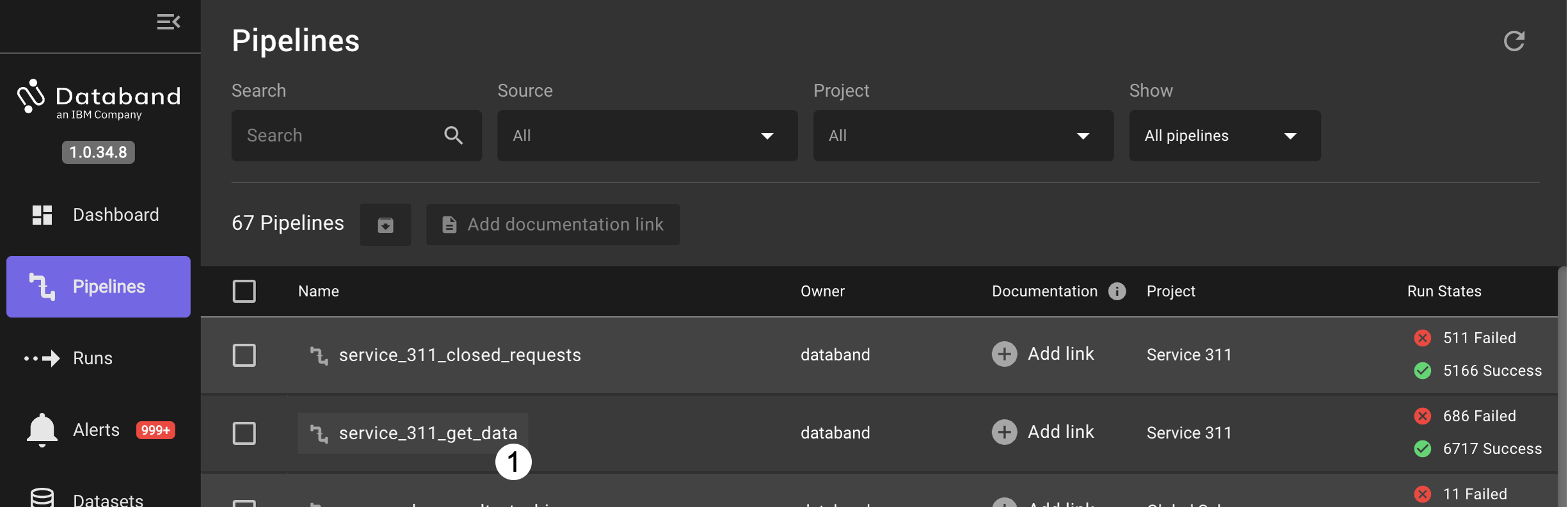Click Documentation info icon
This screenshot has height=507, width=1568.
1117,291
